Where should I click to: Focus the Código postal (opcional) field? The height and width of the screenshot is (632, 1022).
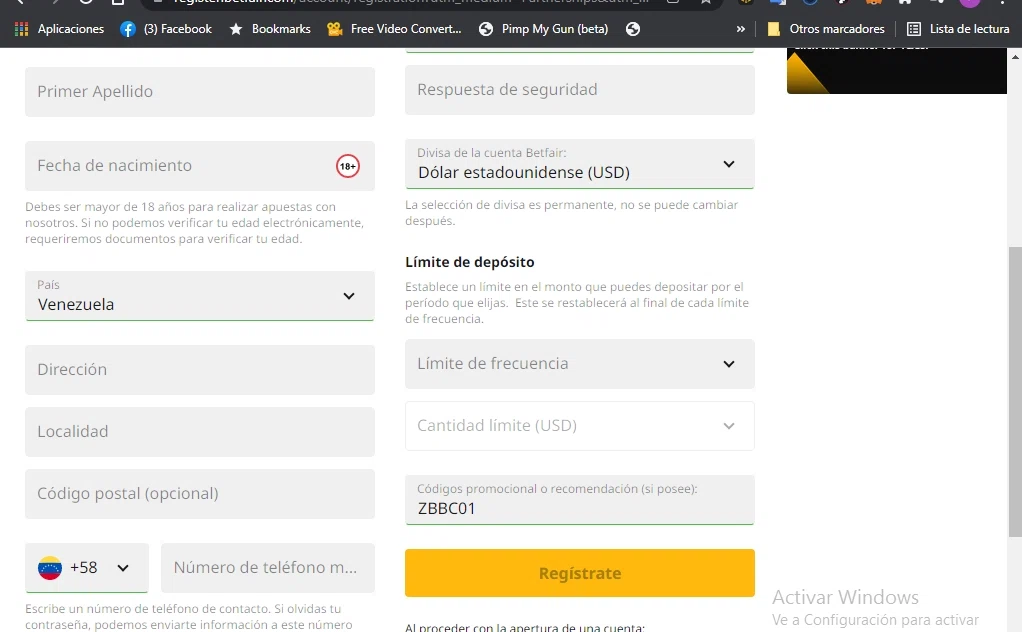coord(200,494)
